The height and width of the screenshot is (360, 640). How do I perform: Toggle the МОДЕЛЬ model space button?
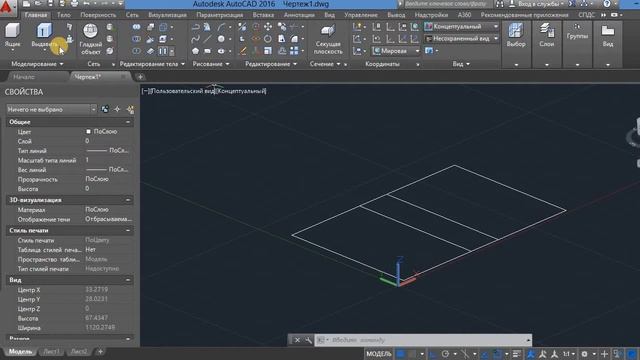point(379,354)
